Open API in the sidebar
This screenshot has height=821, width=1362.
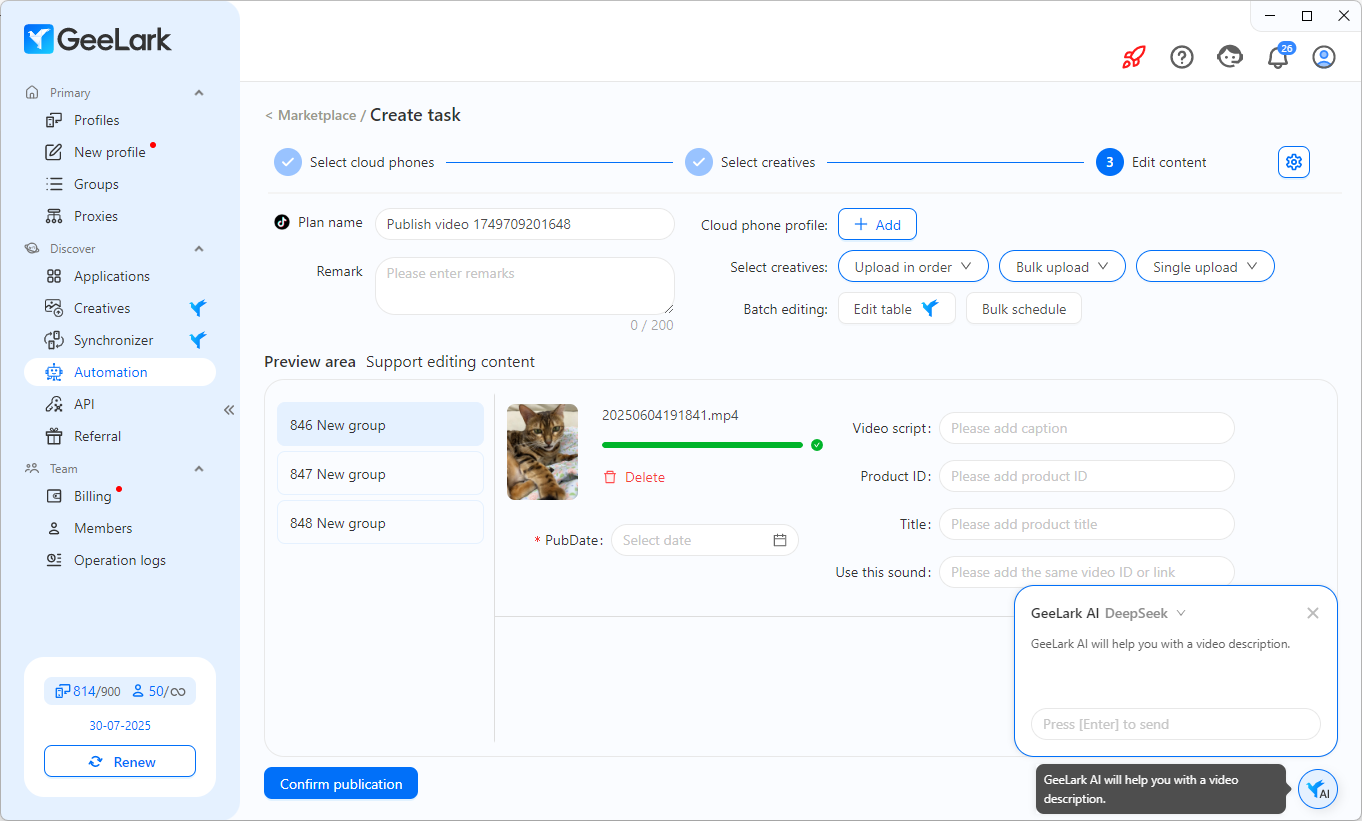[x=120, y=404]
